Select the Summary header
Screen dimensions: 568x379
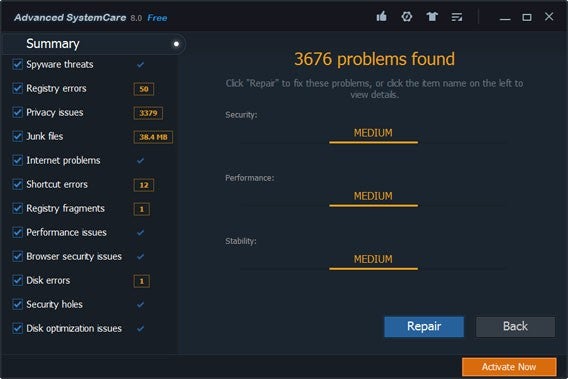pos(53,44)
